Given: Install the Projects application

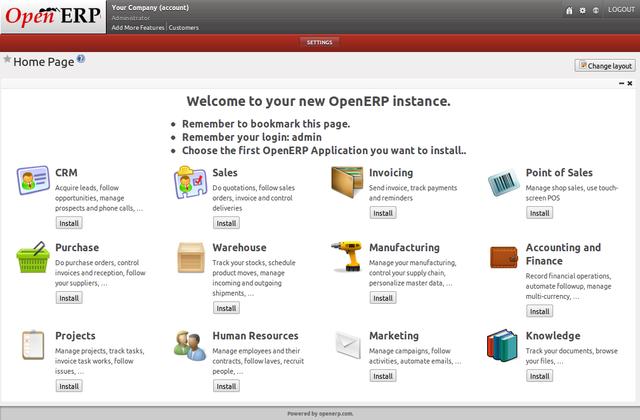Looking at the screenshot, I should point(69,386).
